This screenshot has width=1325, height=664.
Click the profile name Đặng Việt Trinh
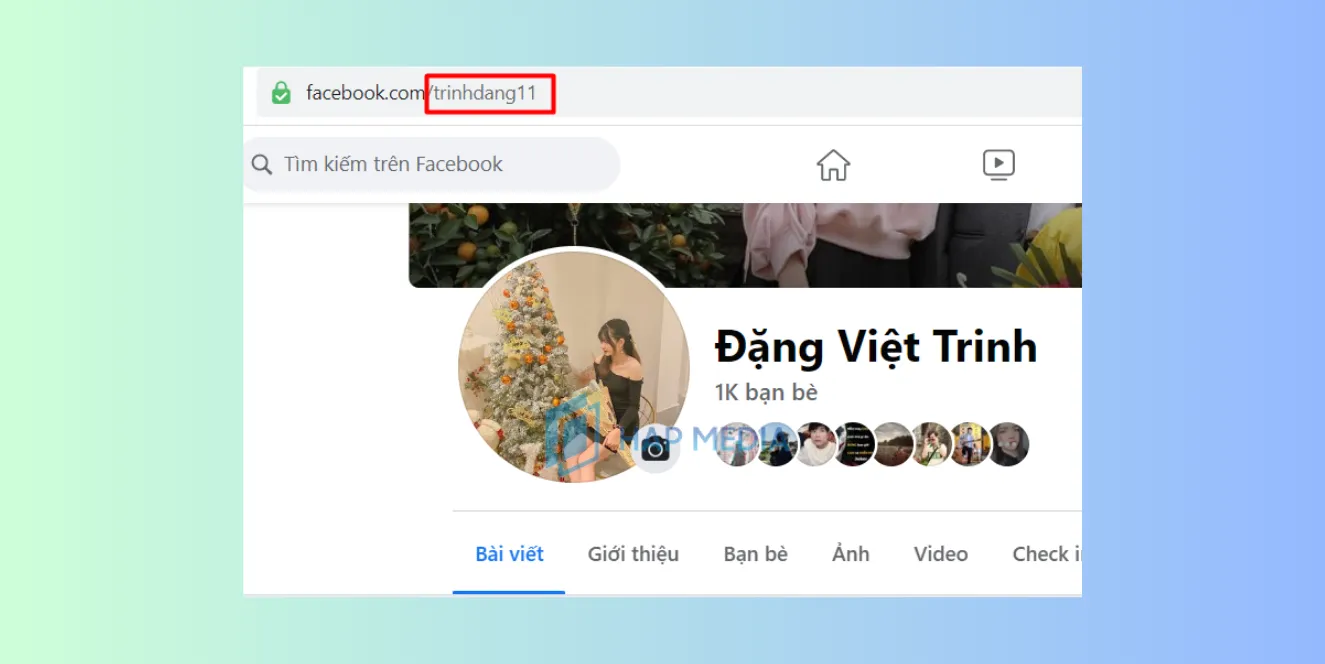click(875, 347)
